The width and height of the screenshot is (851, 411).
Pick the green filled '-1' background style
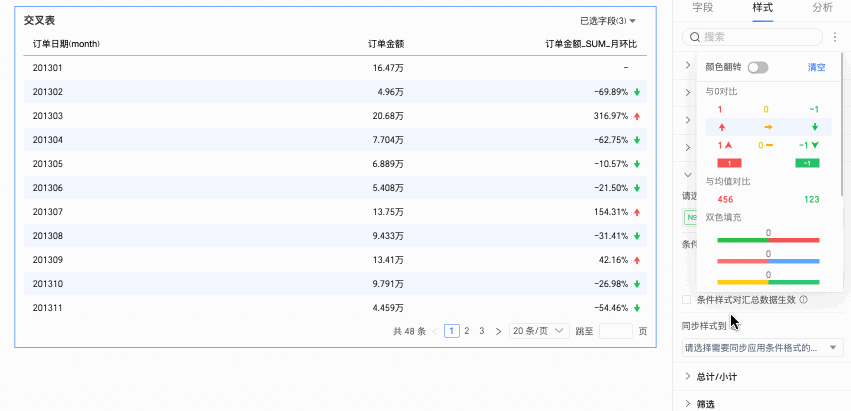[807, 163]
